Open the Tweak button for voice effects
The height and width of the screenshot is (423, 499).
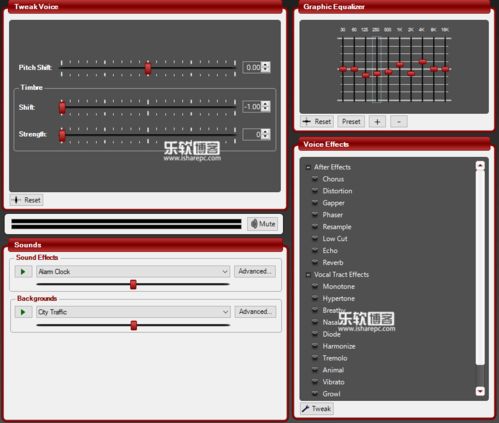317,409
